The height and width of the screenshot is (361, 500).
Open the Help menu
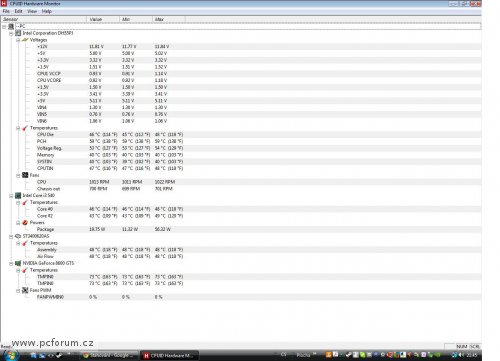point(47,11)
